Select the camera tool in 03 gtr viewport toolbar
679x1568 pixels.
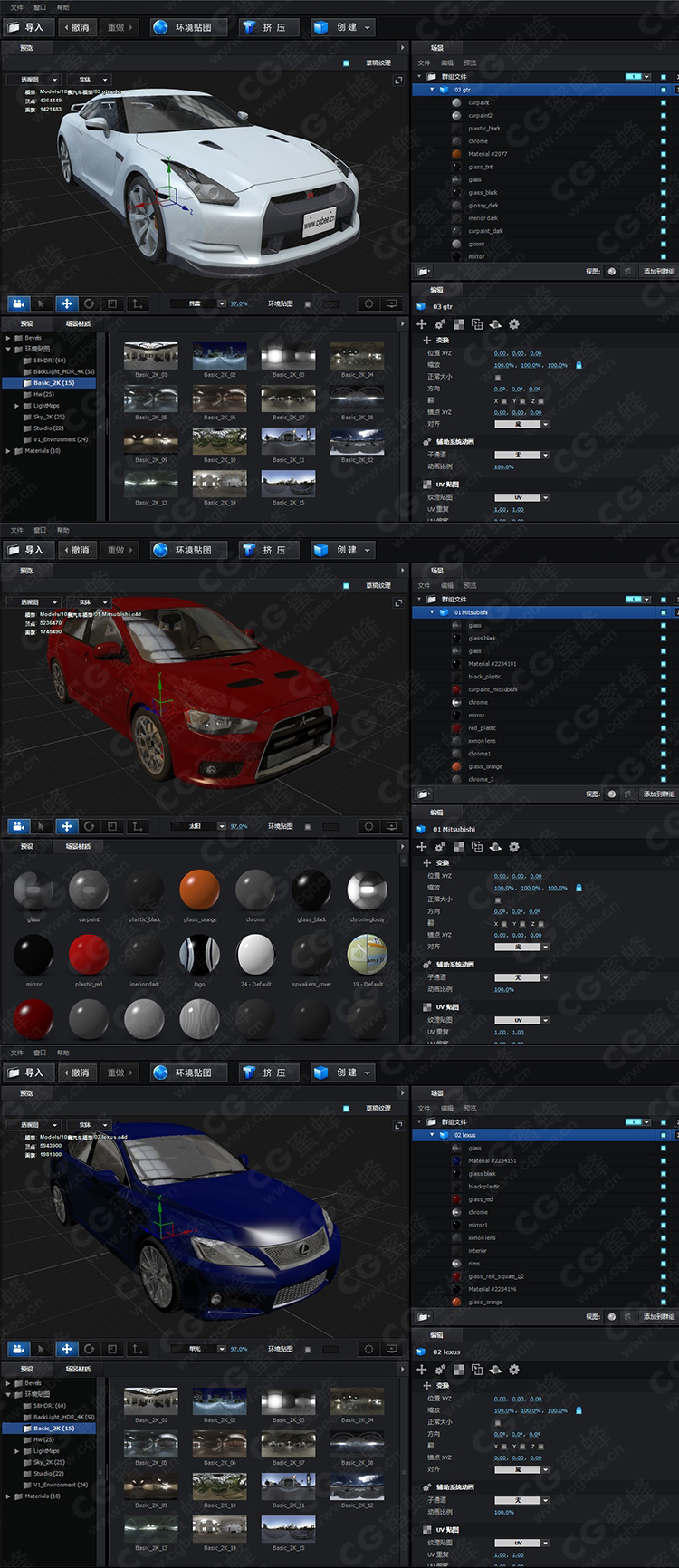(18, 303)
